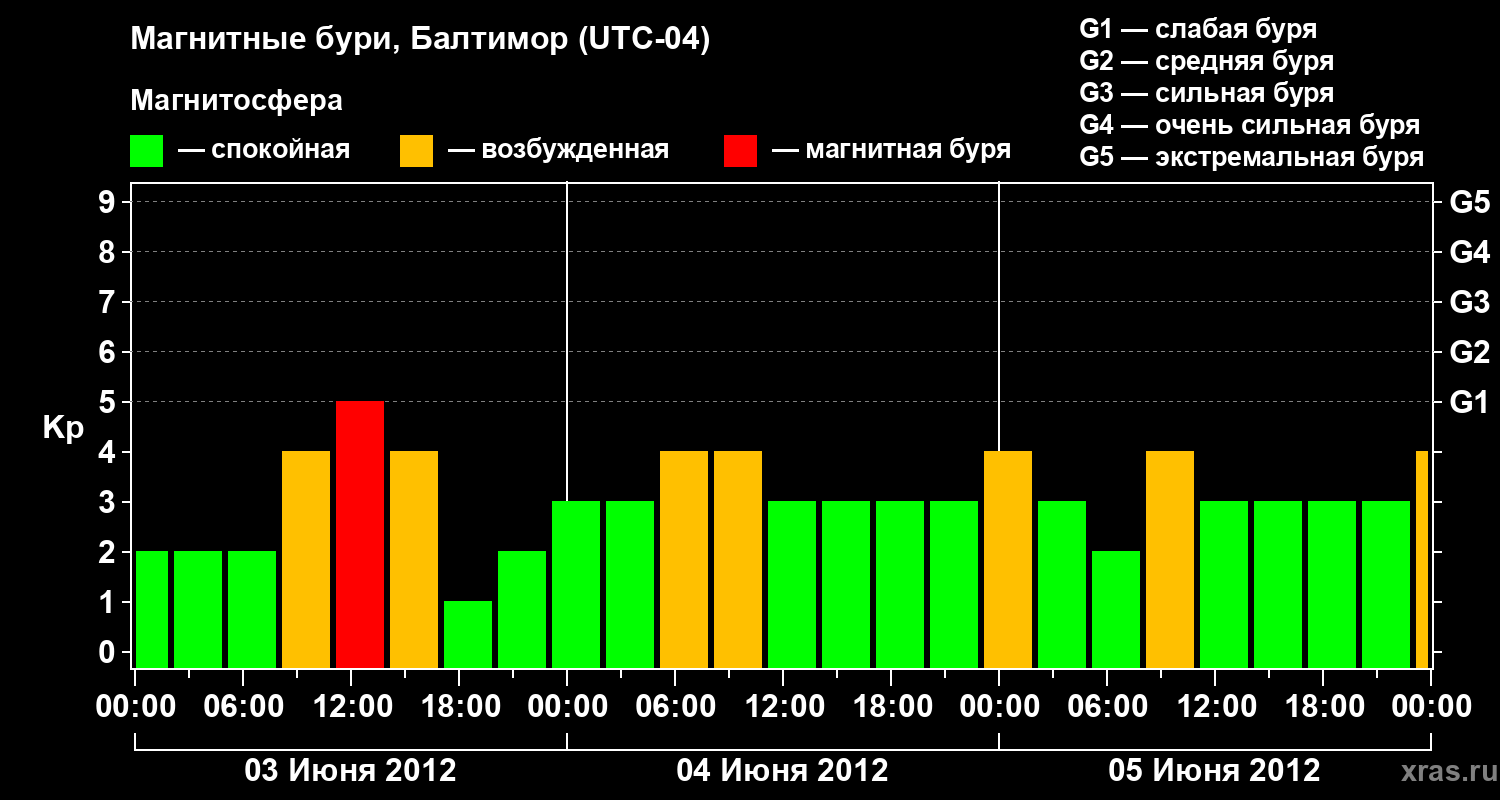The width and height of the screenshot is (1500, 800).
Task: Click the red 'магнитная буря' legend swatch
Action: (741, 151)
